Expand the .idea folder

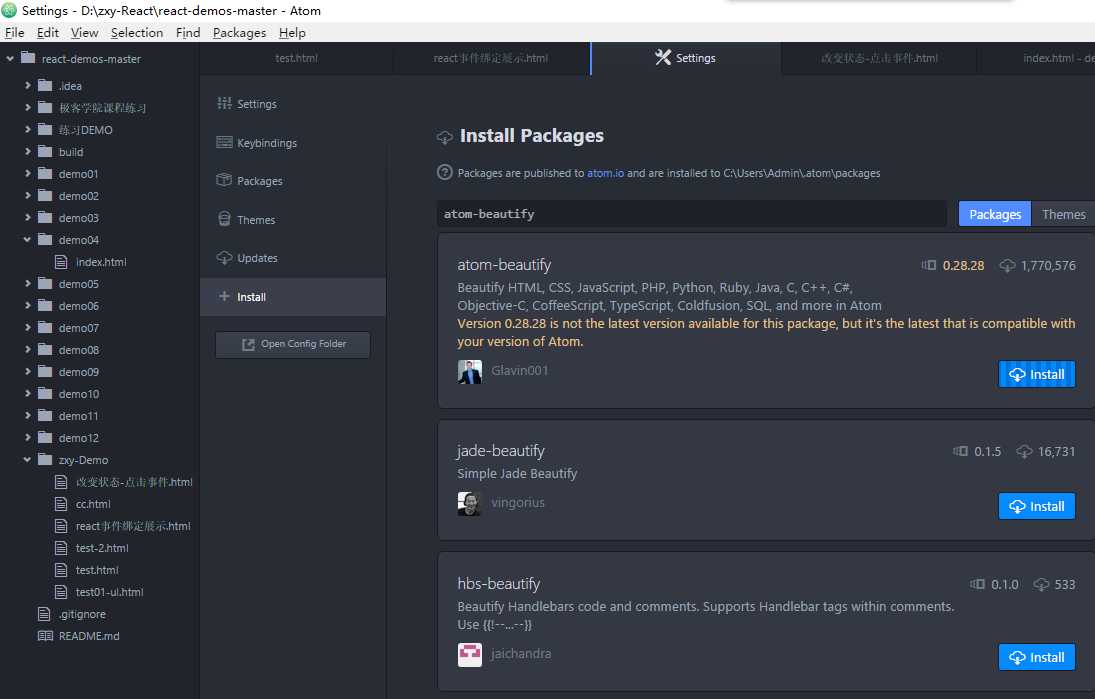click(27, 85)
